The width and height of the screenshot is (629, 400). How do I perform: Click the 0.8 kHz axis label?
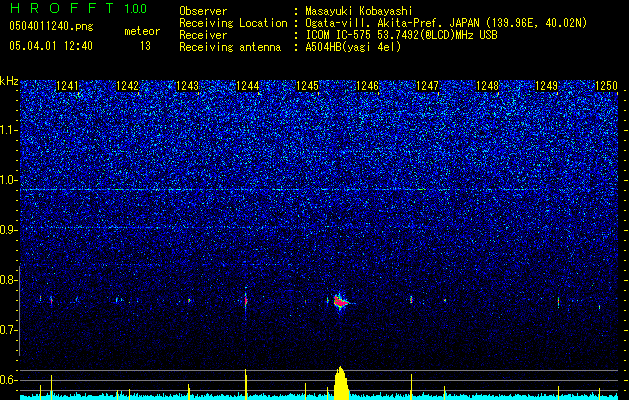pos(9,280)
